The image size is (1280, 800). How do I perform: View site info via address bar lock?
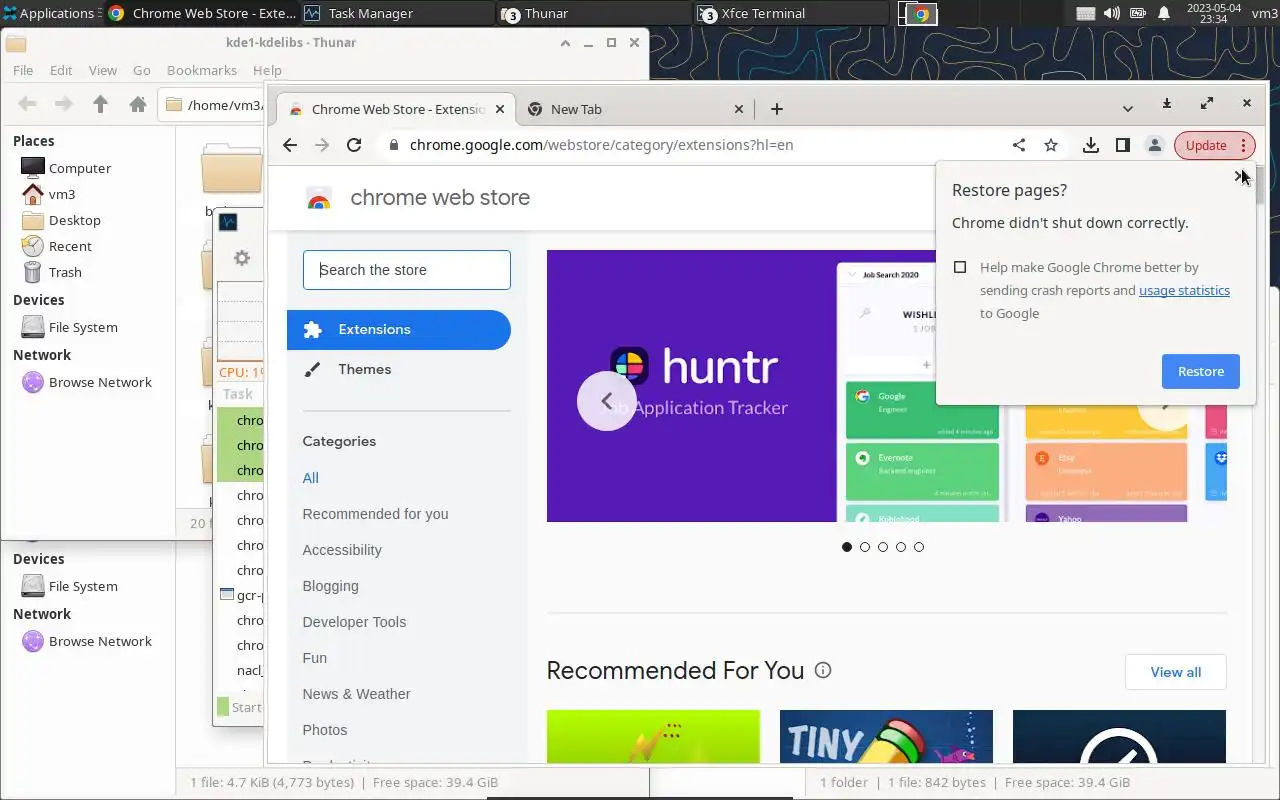pos(393,145)
